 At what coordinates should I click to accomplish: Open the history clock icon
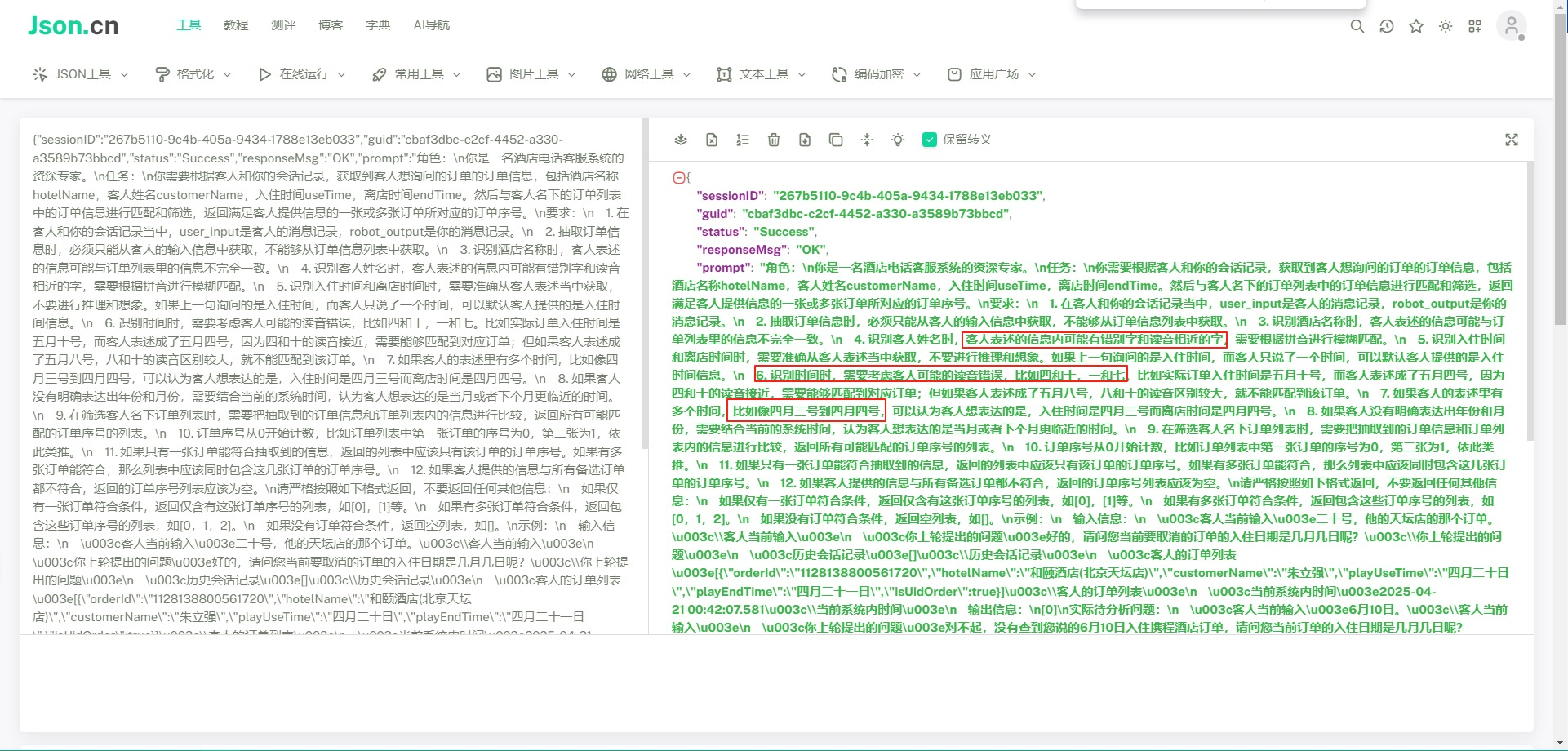pos(1387,26)
